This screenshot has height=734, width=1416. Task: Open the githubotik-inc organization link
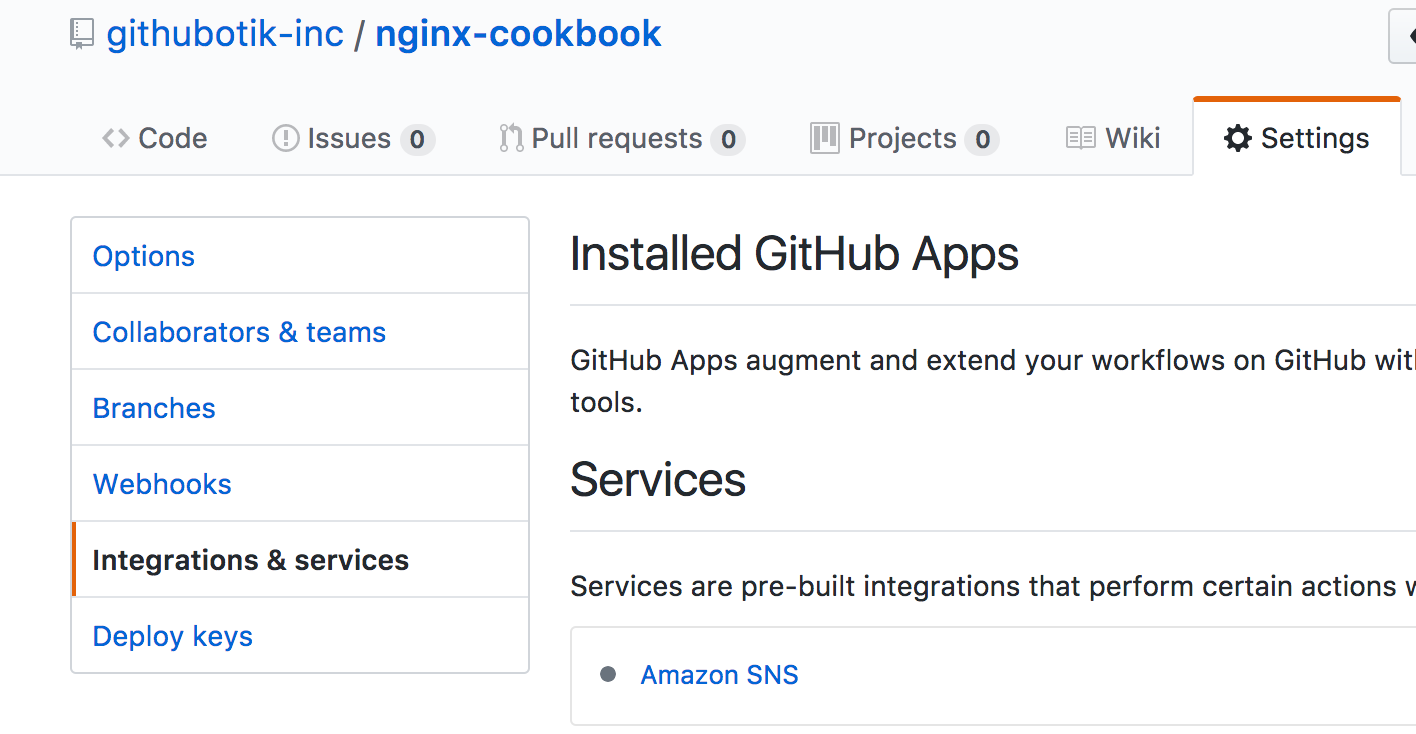point(225,34)
